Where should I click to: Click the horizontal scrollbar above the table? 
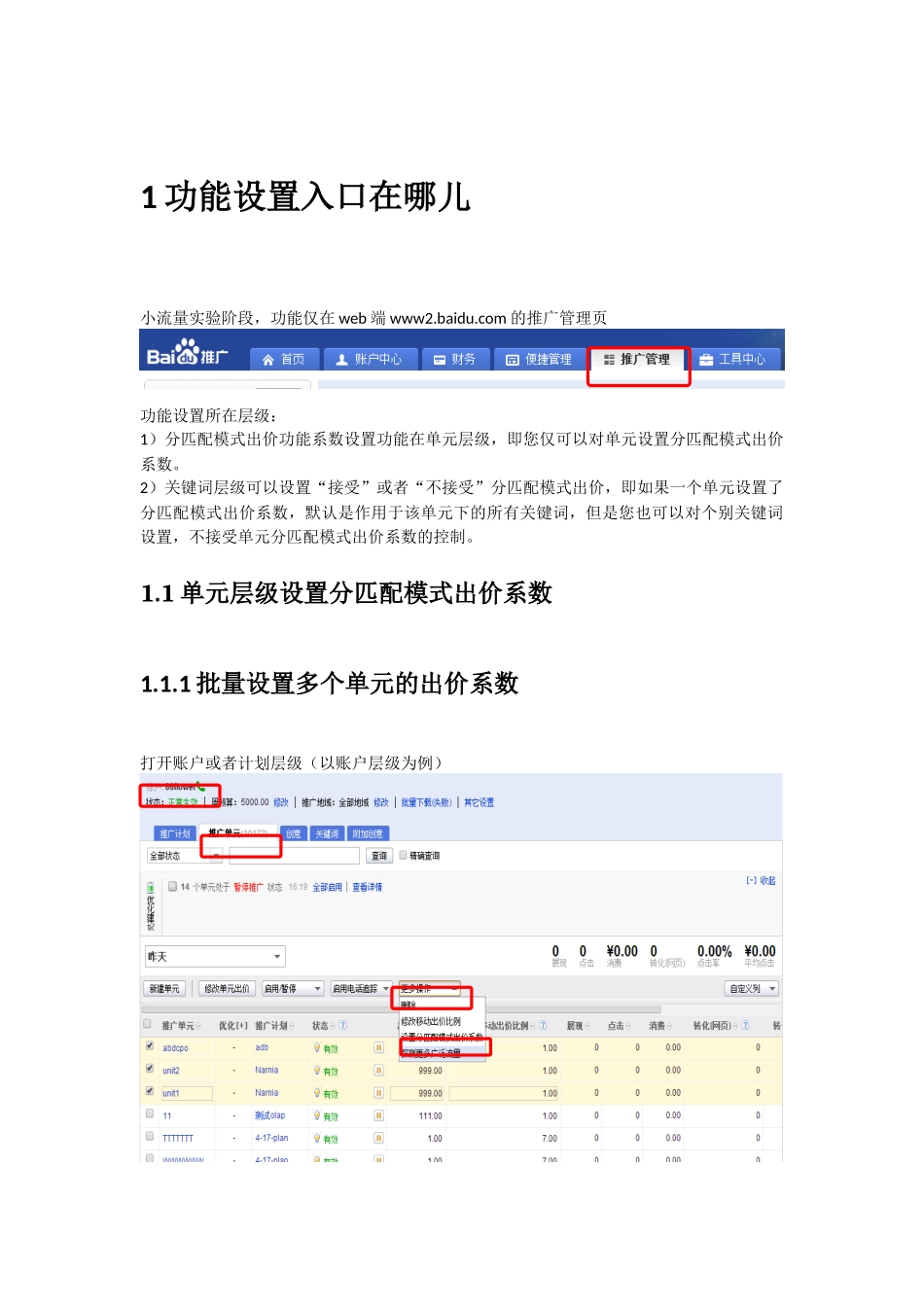click(x=402, y=1009)
